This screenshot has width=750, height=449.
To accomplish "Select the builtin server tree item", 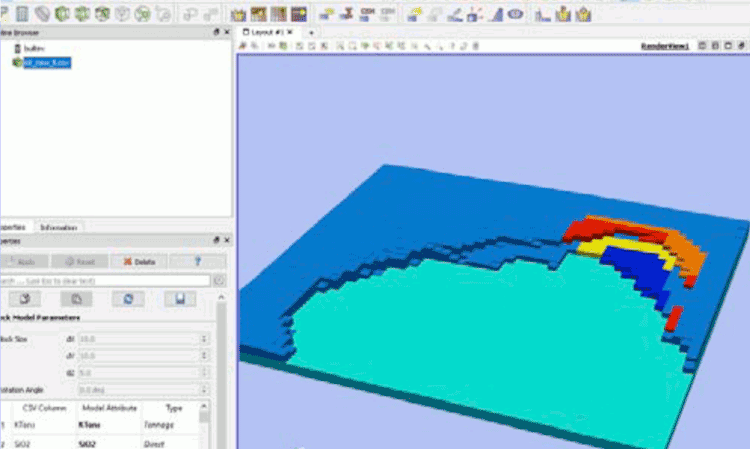I will (37, 48).
